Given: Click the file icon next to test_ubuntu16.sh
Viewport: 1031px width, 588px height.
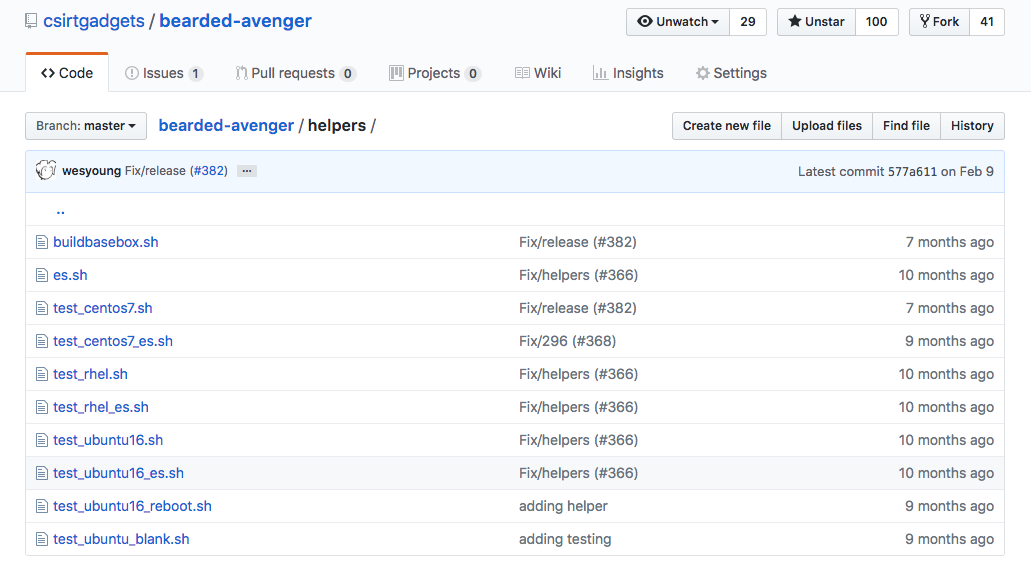Looking at the screenshot, I should (x=41, y=440).
